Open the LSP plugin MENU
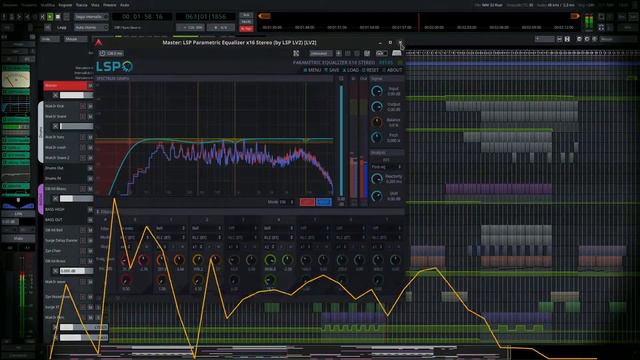The height and width of the screenshot is (360, 640). point(312,70)
